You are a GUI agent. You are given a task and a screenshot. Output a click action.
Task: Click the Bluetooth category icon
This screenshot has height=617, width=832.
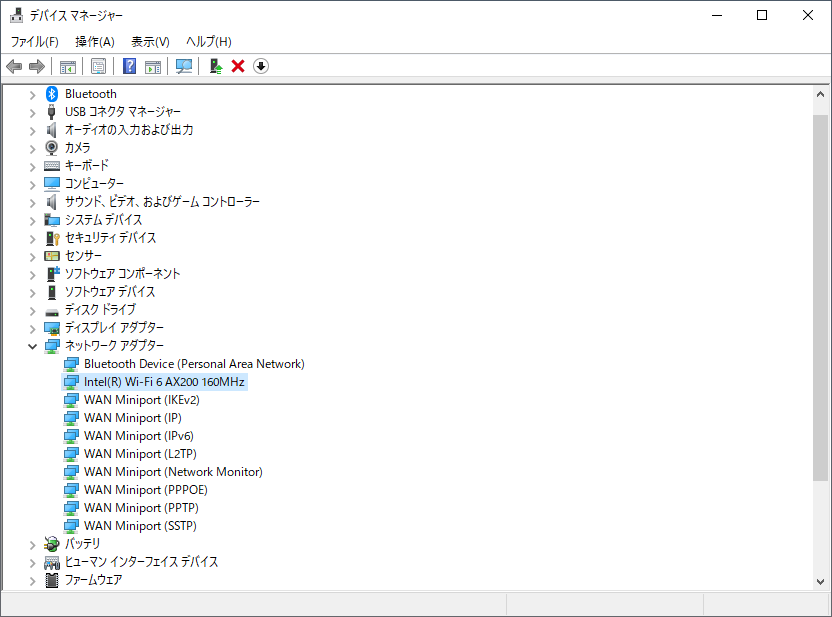coord(51,94)
